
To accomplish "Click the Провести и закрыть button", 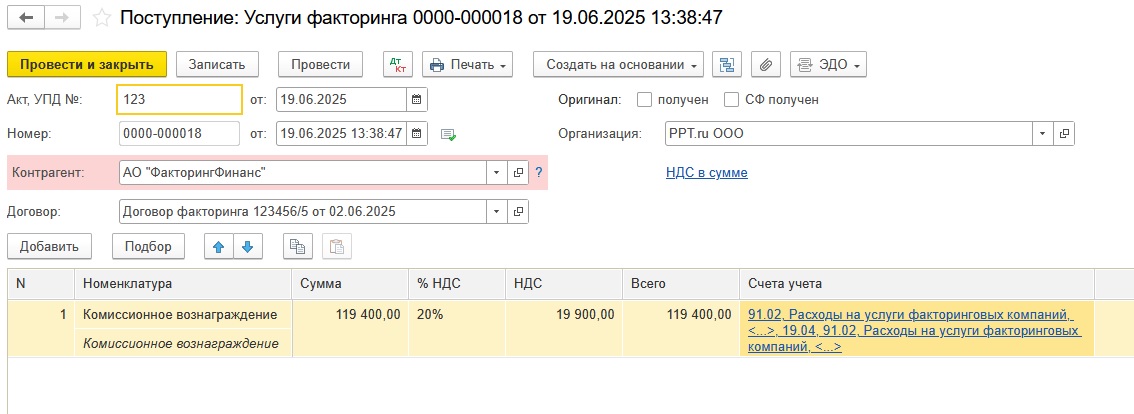I will (x=87, y=64).
